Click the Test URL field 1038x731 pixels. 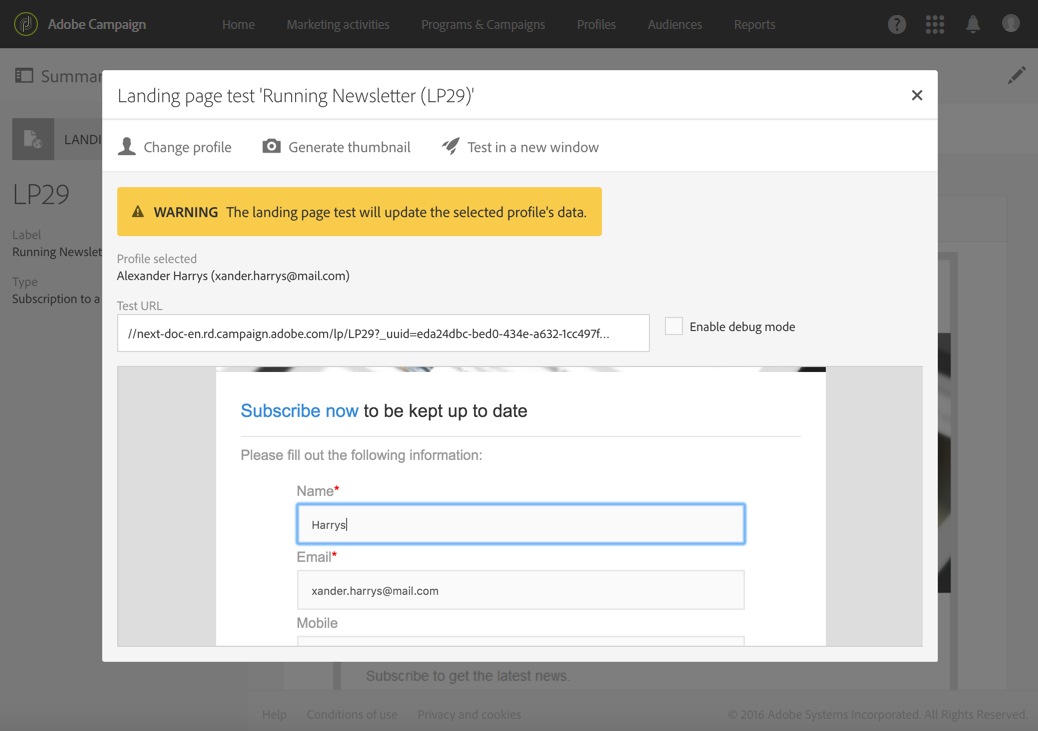383,334
